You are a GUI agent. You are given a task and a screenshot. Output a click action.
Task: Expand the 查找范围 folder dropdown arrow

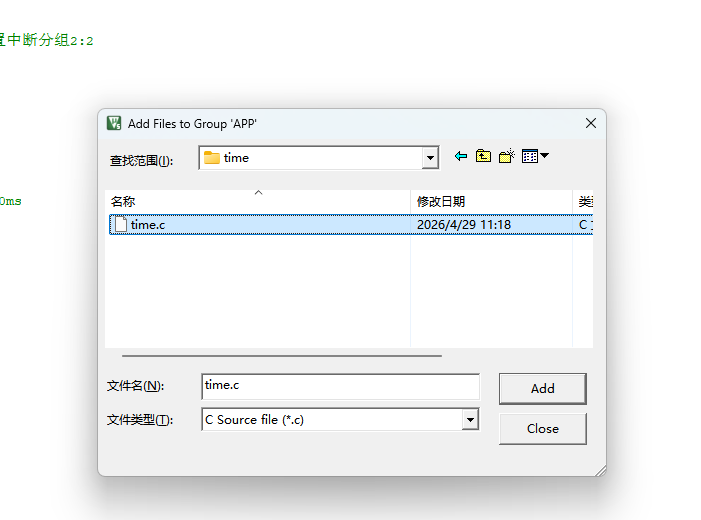(430, 158)
